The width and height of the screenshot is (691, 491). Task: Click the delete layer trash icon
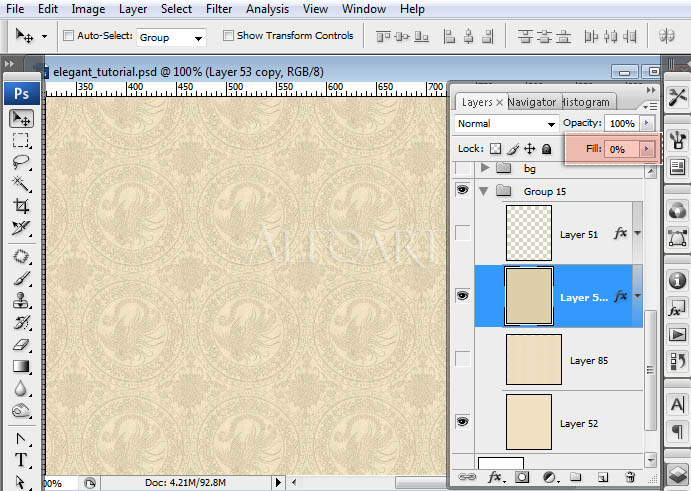click(630, 477)
